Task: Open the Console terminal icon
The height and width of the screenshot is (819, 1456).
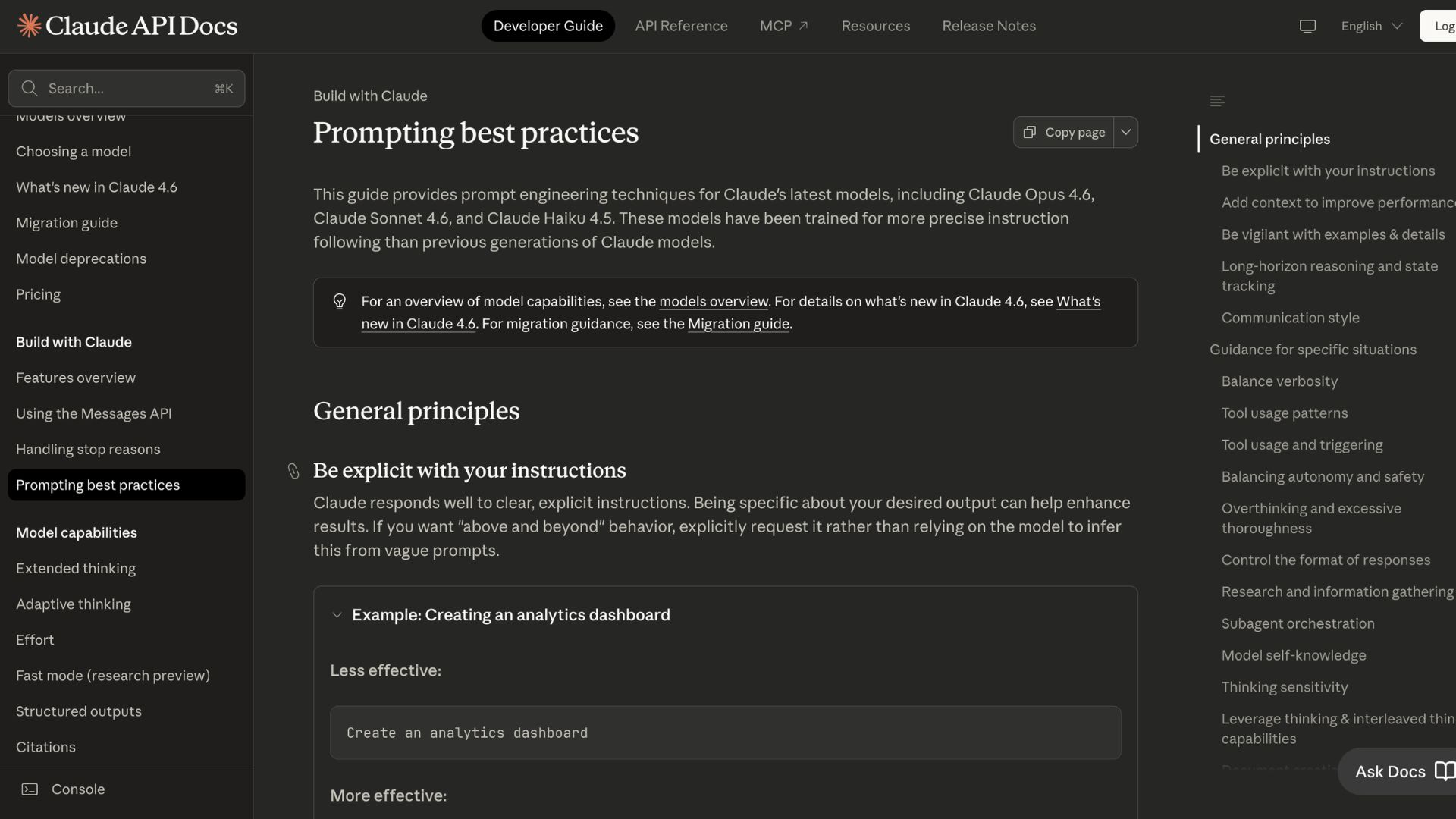Action: pyautogui.click(x=30, y=789)
